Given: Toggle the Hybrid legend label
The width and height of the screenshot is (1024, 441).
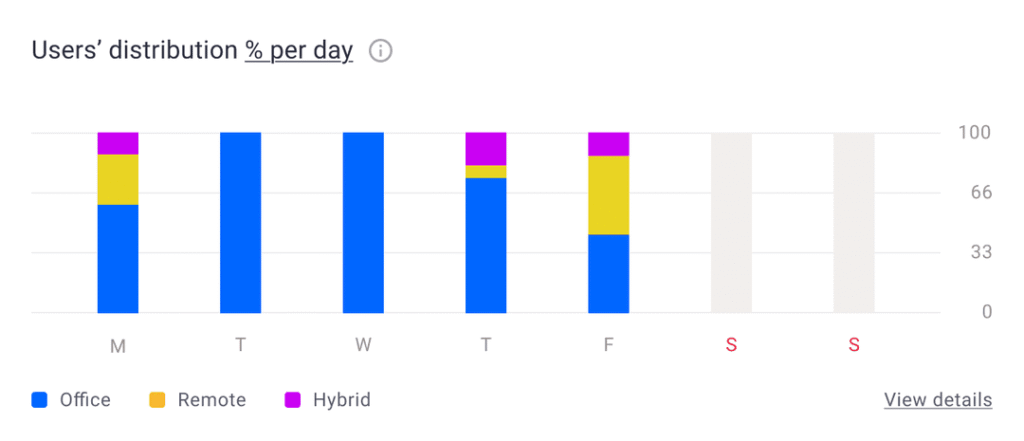Looking at the screenshot, I should [341, 400].
